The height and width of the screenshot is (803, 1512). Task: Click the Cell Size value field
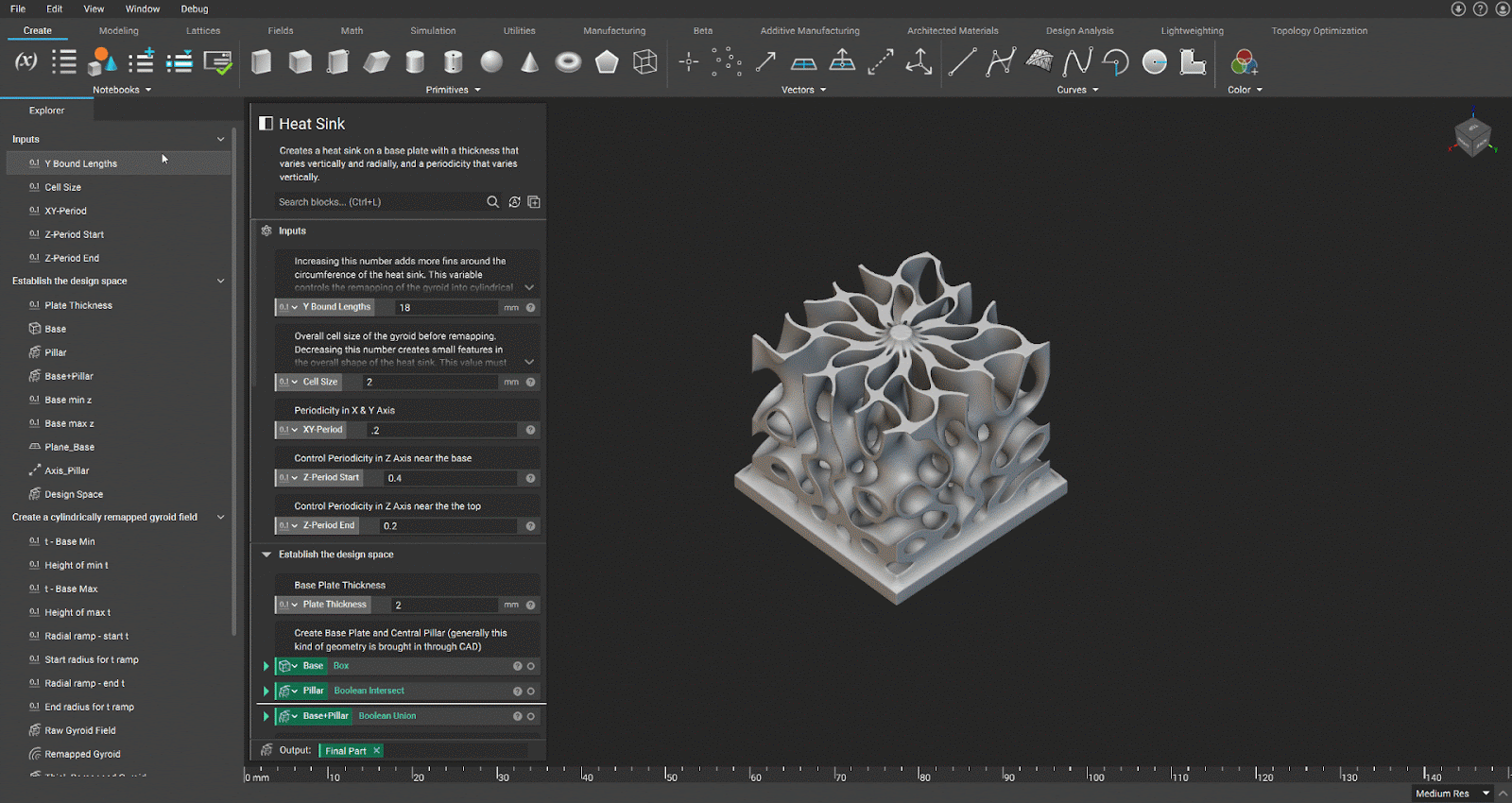(430, 383)
